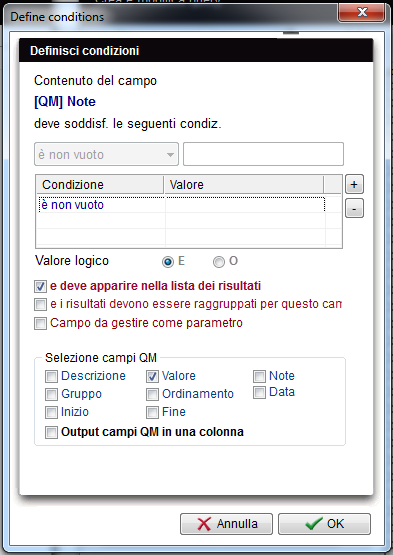Viewport: 393px width, 555px height.
Task: Click the minus button to remove condition
Action: tap(354, 208)
